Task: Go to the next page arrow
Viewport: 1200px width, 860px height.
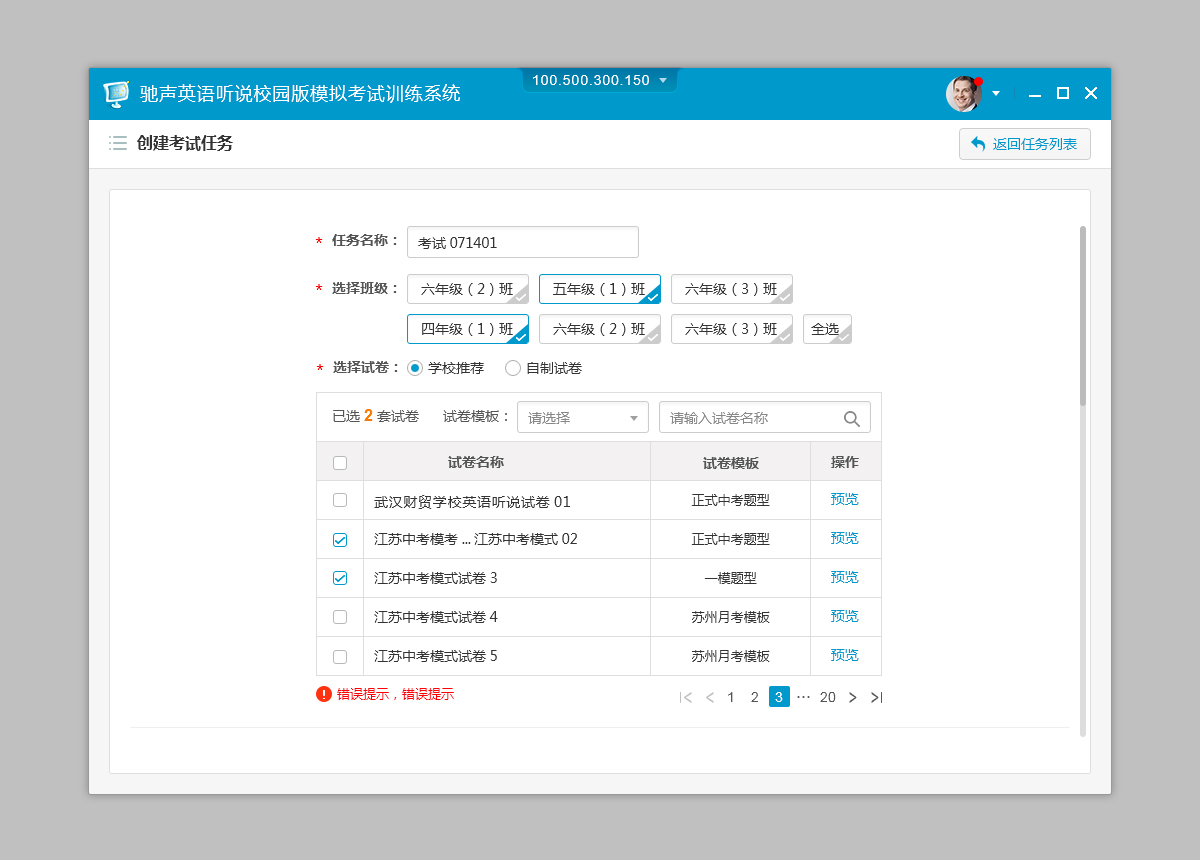Action: point(852,697)
